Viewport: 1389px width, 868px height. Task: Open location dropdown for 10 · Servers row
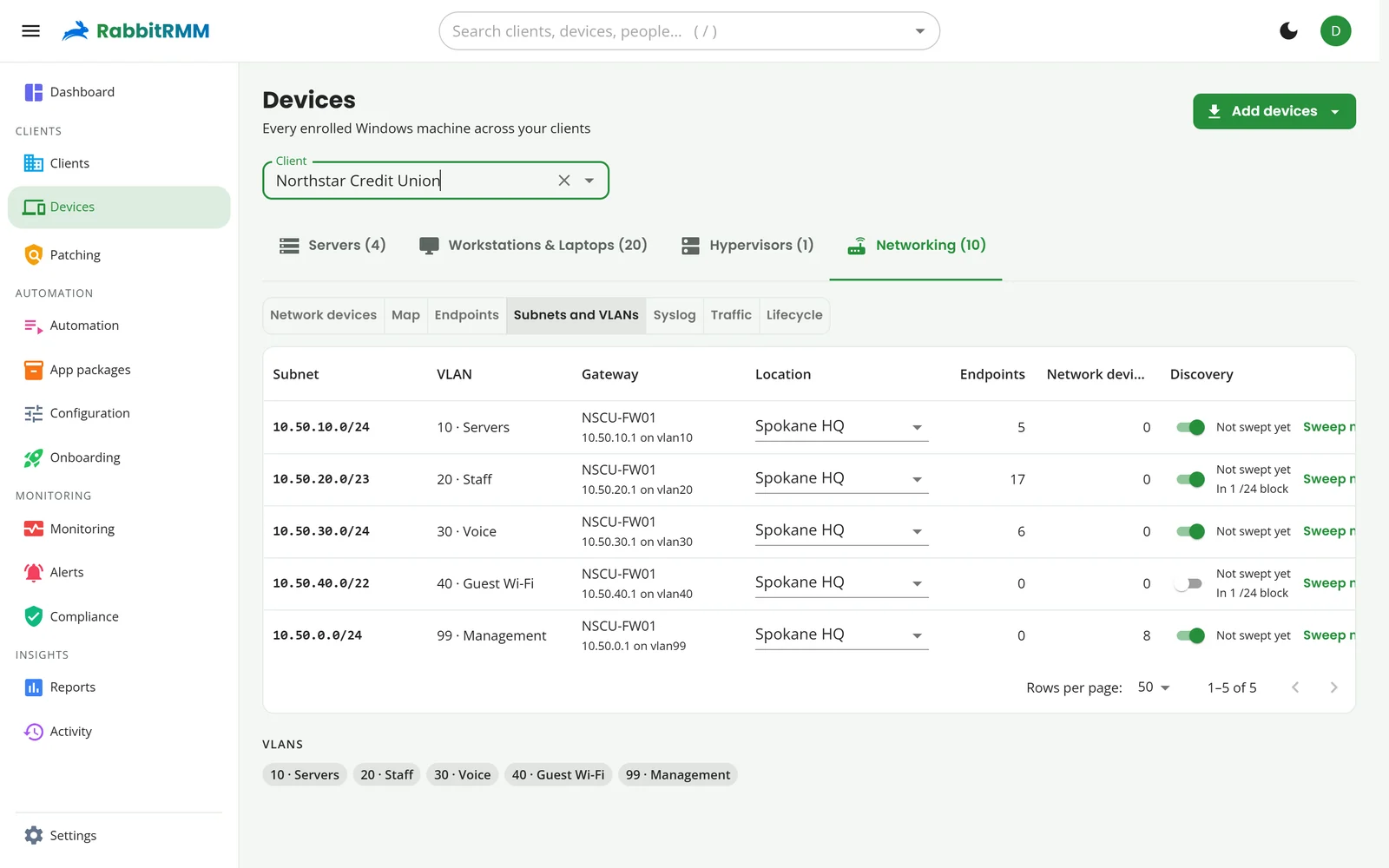[x=841, y=426]
